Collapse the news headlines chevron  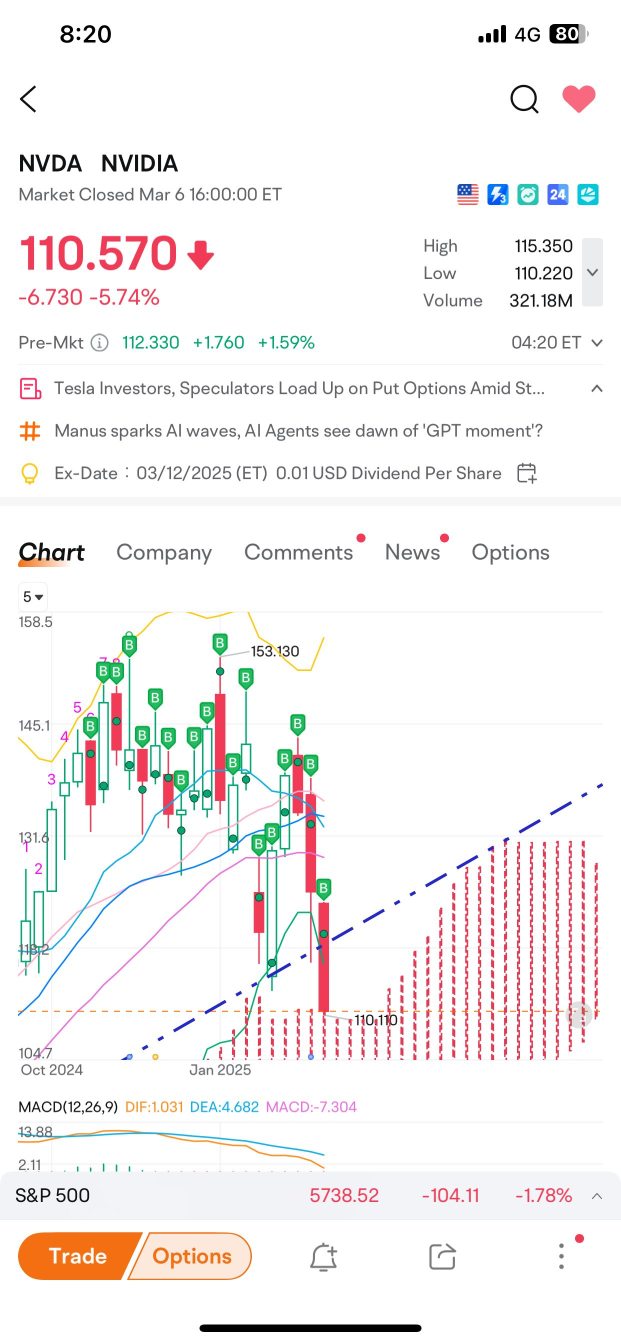tap(597, 388)
